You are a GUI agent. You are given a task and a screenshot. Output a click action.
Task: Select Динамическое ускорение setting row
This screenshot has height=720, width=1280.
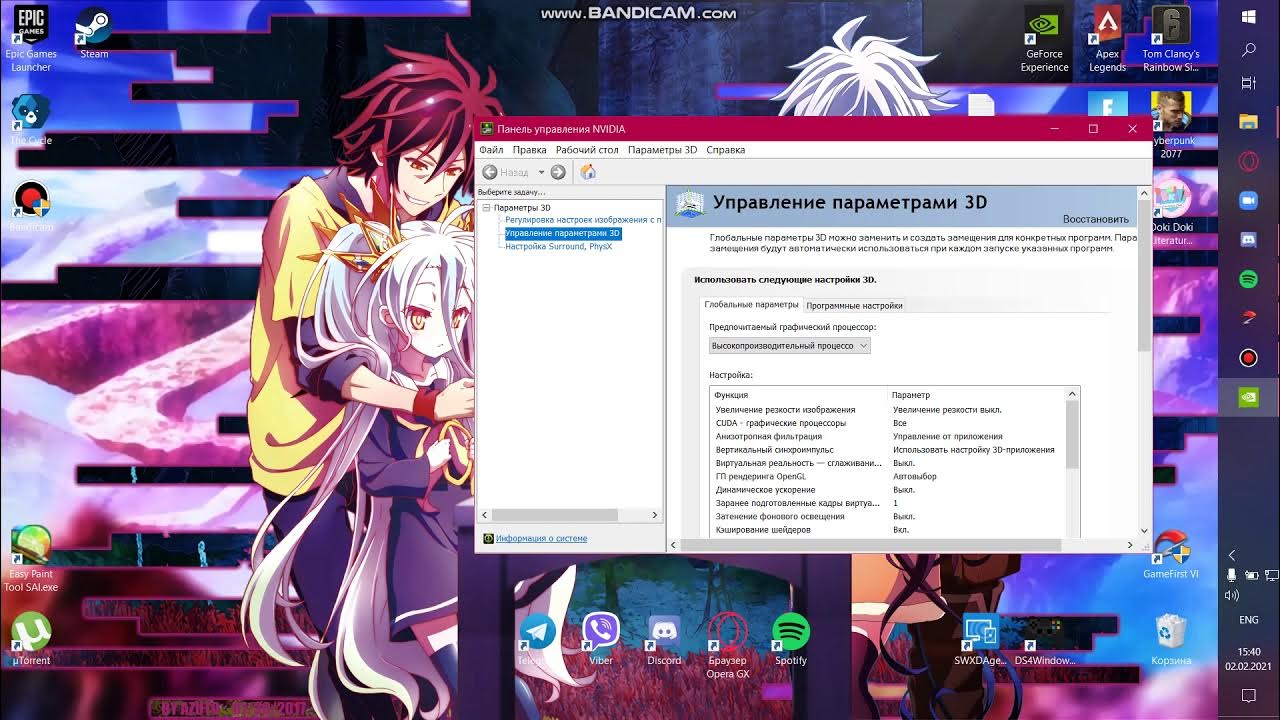887,490
